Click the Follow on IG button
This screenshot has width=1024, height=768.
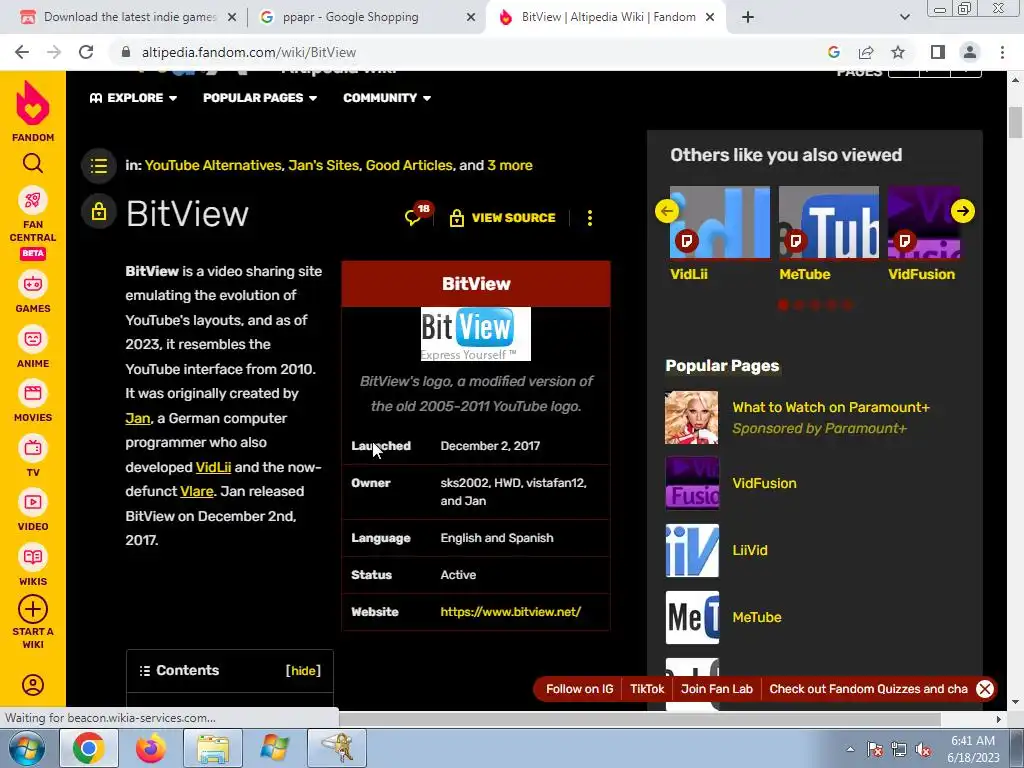tap(579, 689)
